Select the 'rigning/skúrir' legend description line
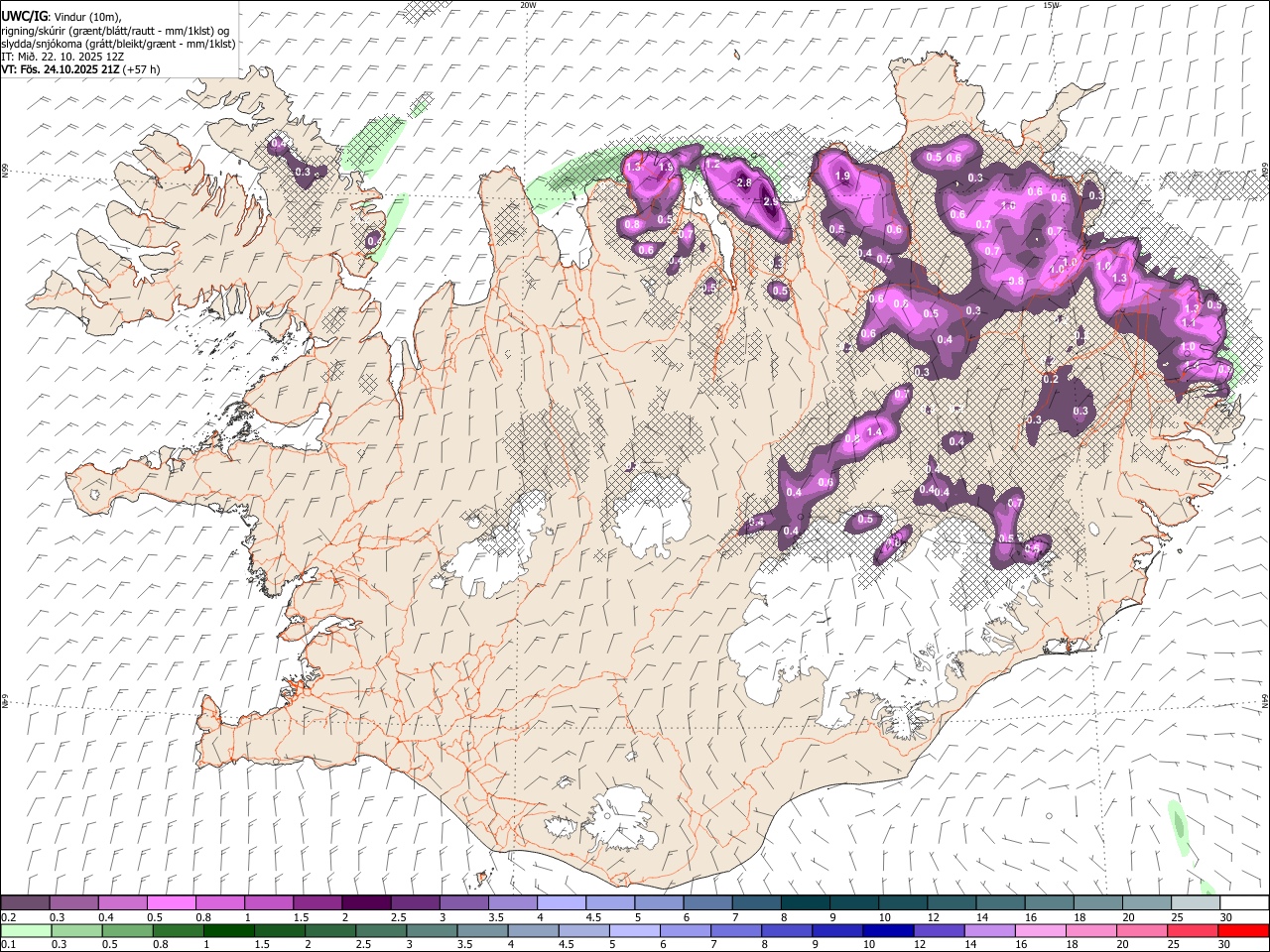 coord(115,31)
